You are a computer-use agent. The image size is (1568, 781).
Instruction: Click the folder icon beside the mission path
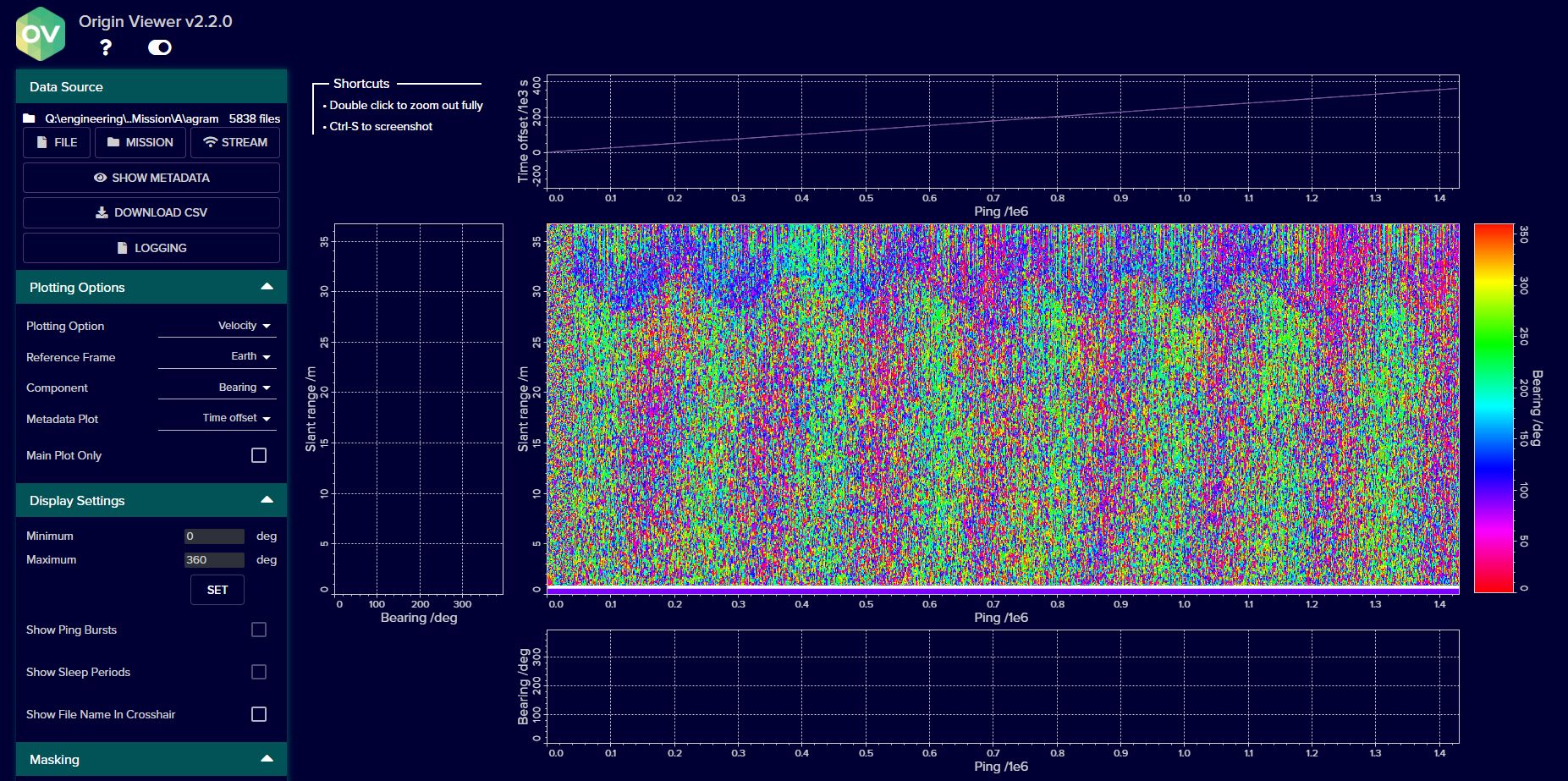(28, 118)
